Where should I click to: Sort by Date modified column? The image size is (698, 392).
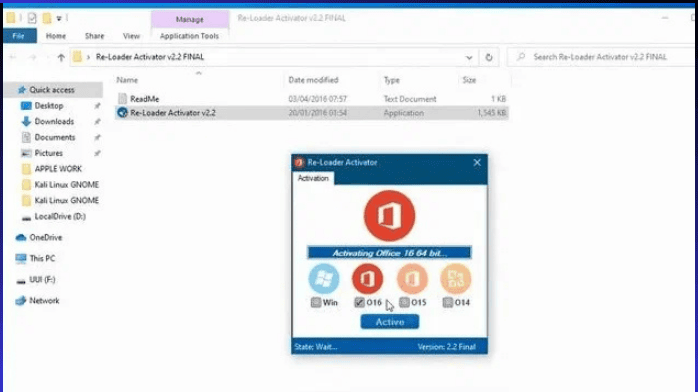point(313,80)
